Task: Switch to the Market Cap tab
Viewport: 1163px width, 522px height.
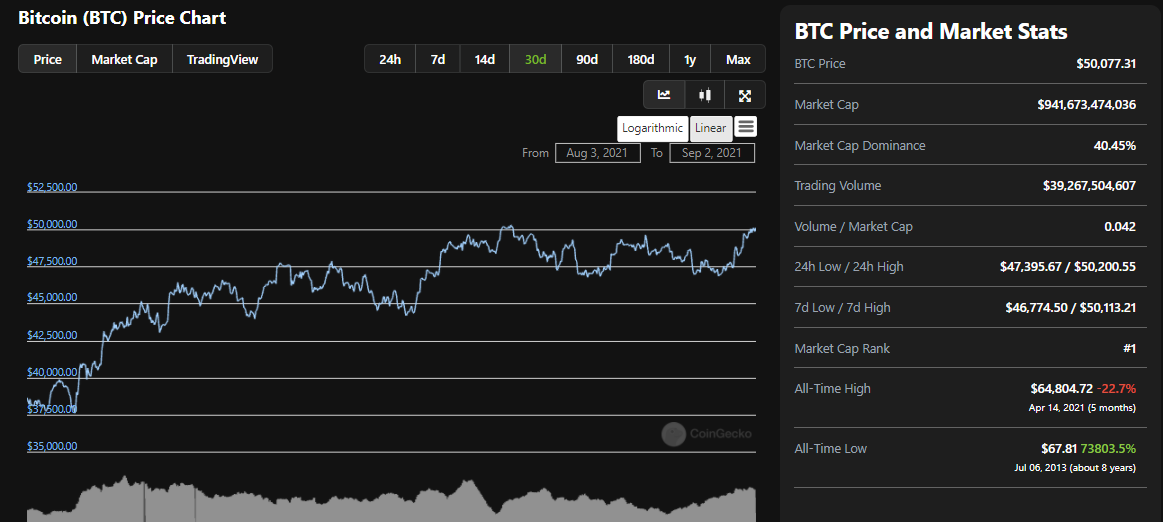Action: [x=125, y=59]
